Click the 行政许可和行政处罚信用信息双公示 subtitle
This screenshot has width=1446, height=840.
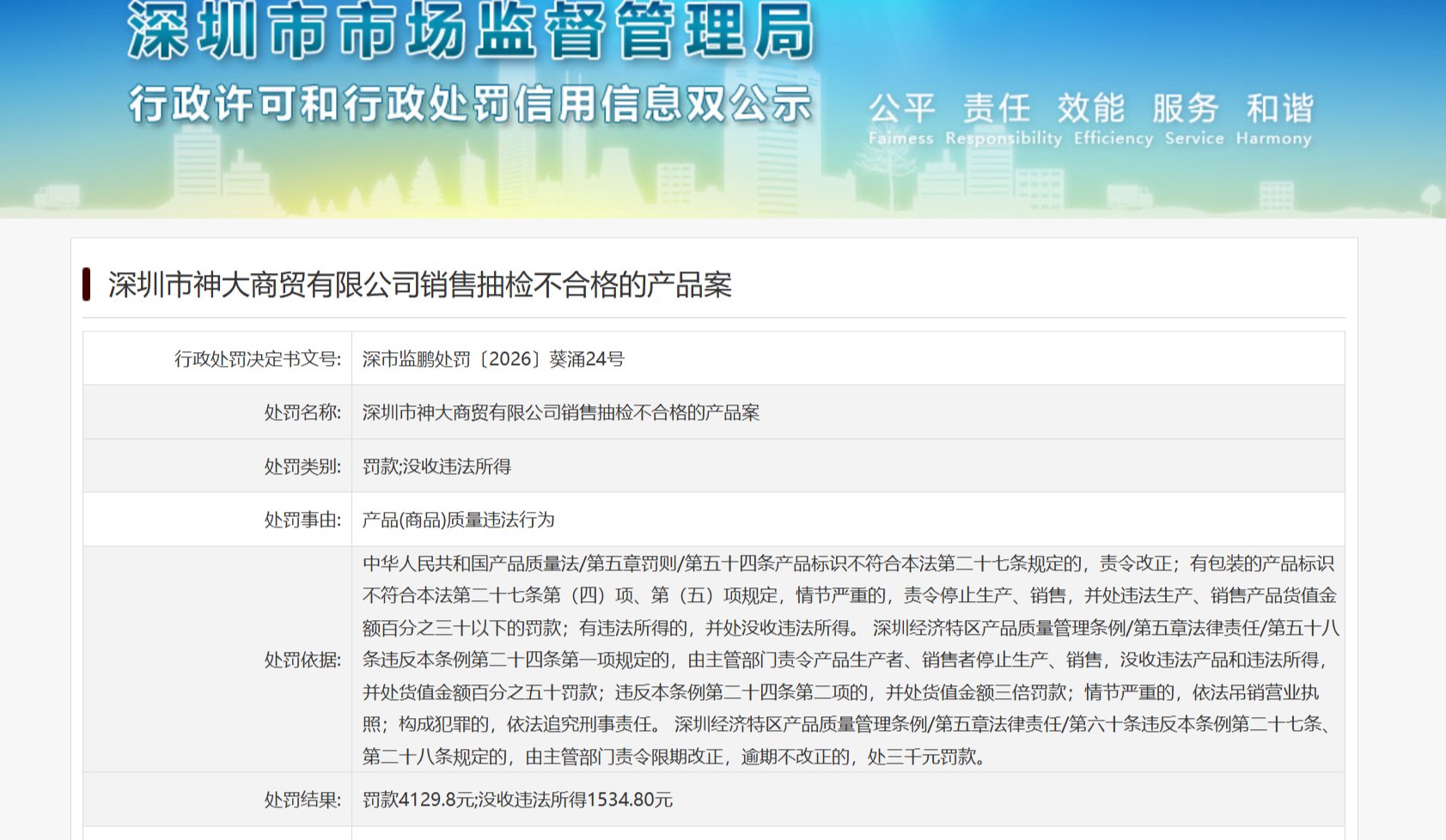470,105
